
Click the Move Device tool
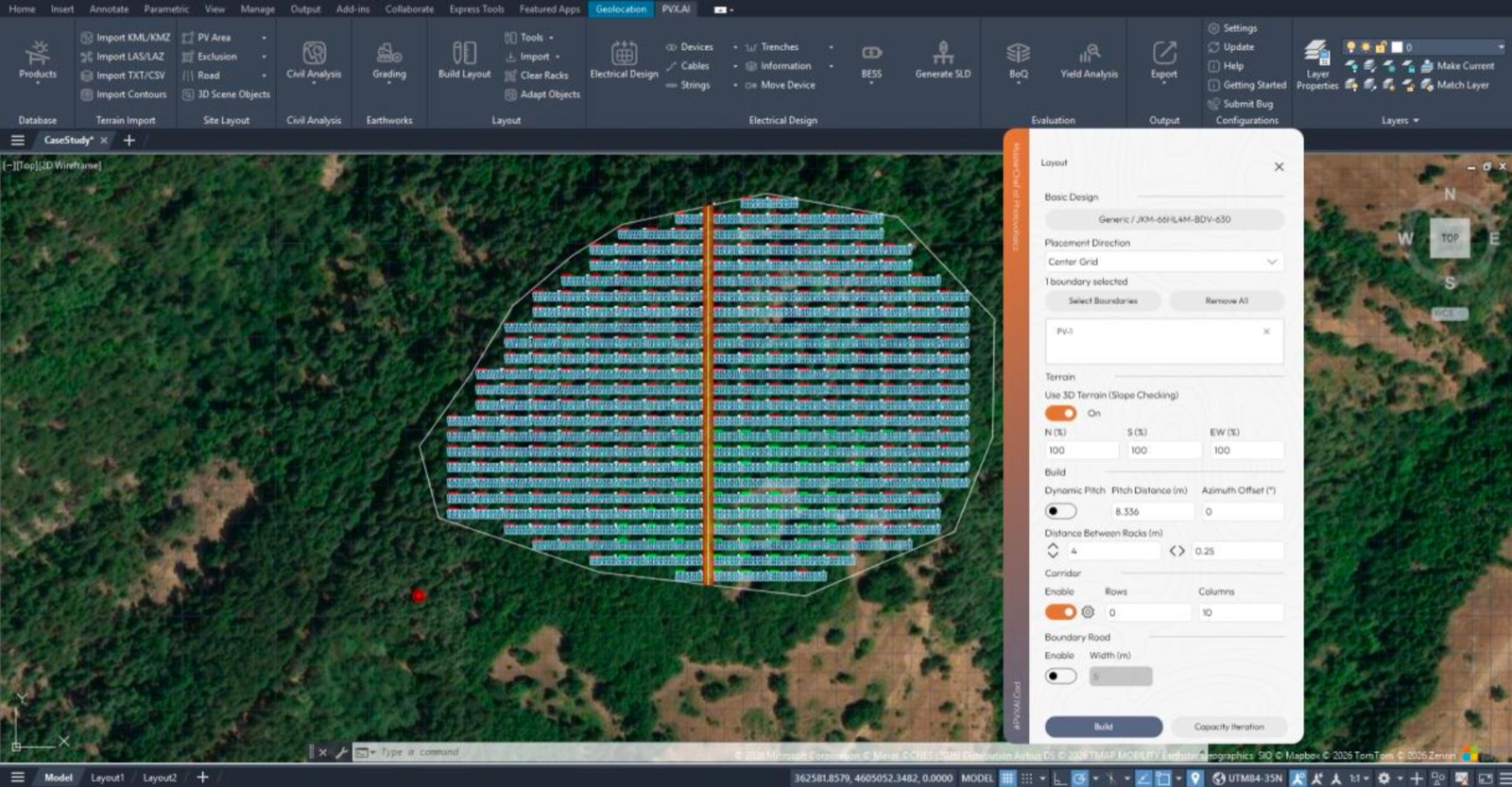[x=780, y=85]
